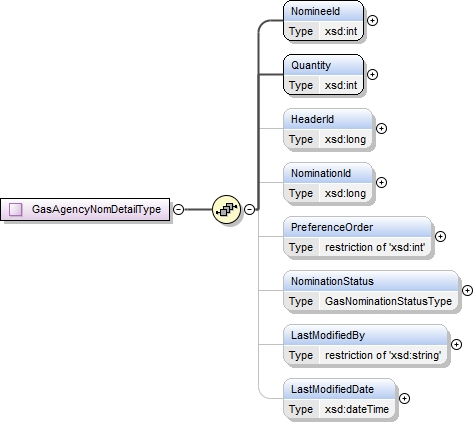Select the PreferenceOrder element header

358,227
